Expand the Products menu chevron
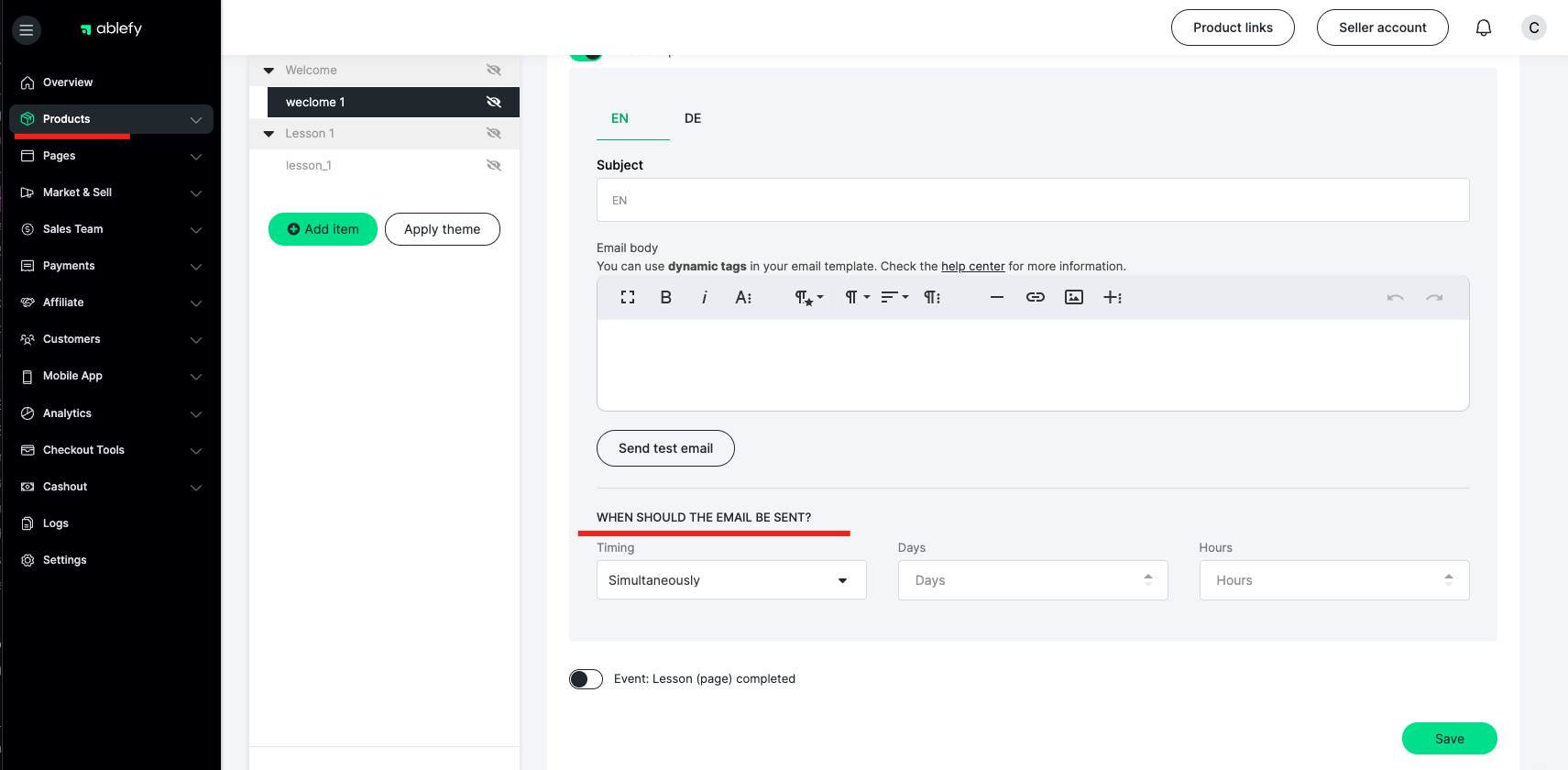The image size is (1568, 770). pos(196,120)
